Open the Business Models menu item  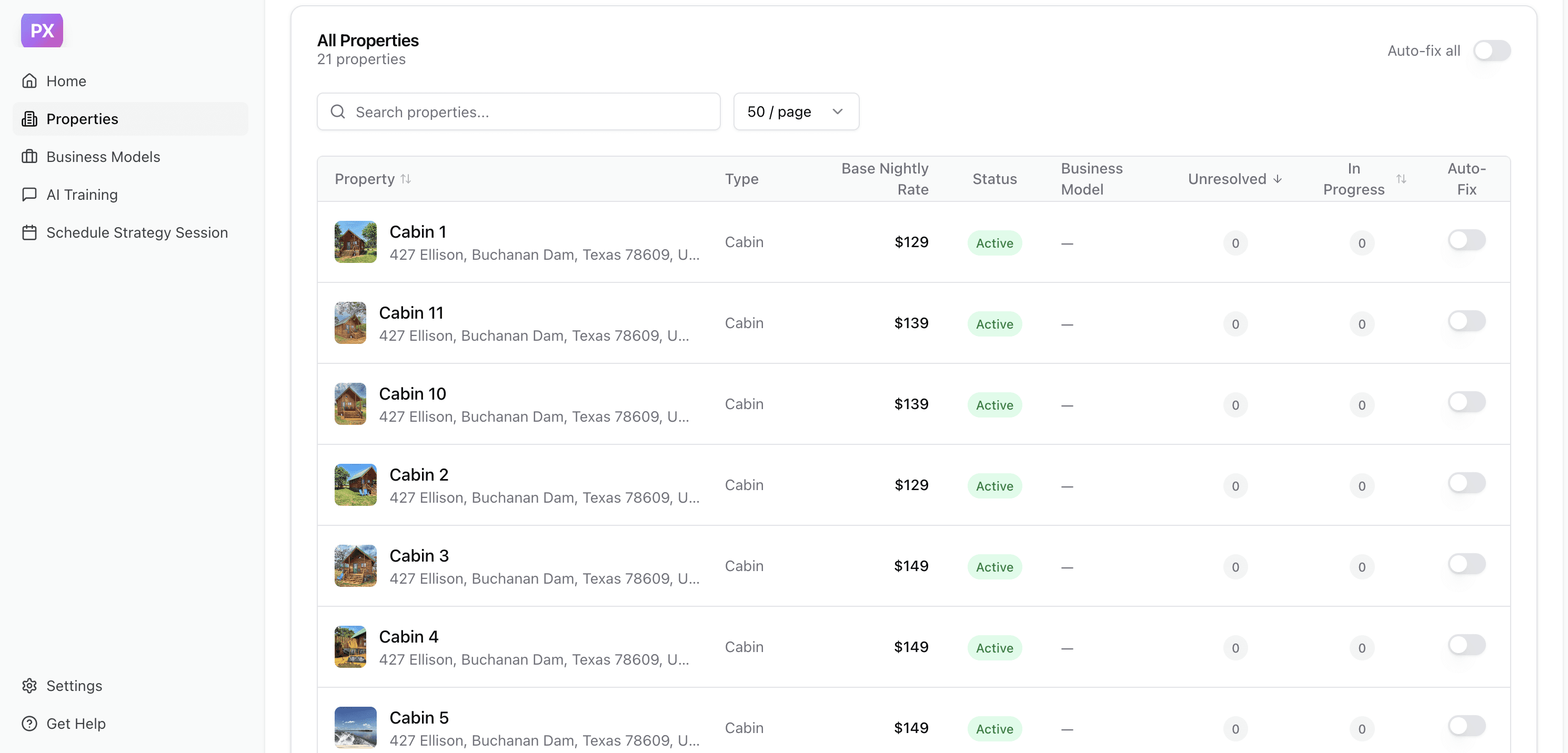[x=103, y=156]
